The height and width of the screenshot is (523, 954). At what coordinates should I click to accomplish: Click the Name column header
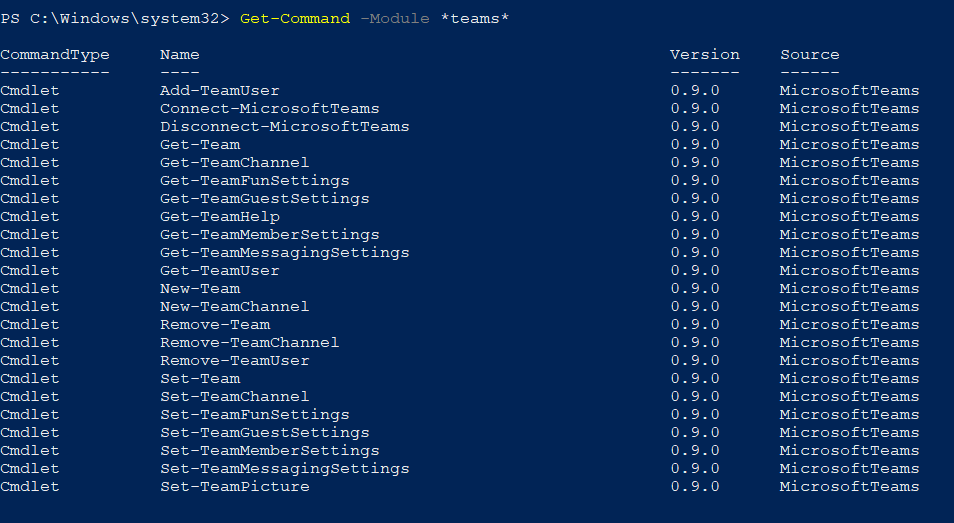tap(179, 55)
